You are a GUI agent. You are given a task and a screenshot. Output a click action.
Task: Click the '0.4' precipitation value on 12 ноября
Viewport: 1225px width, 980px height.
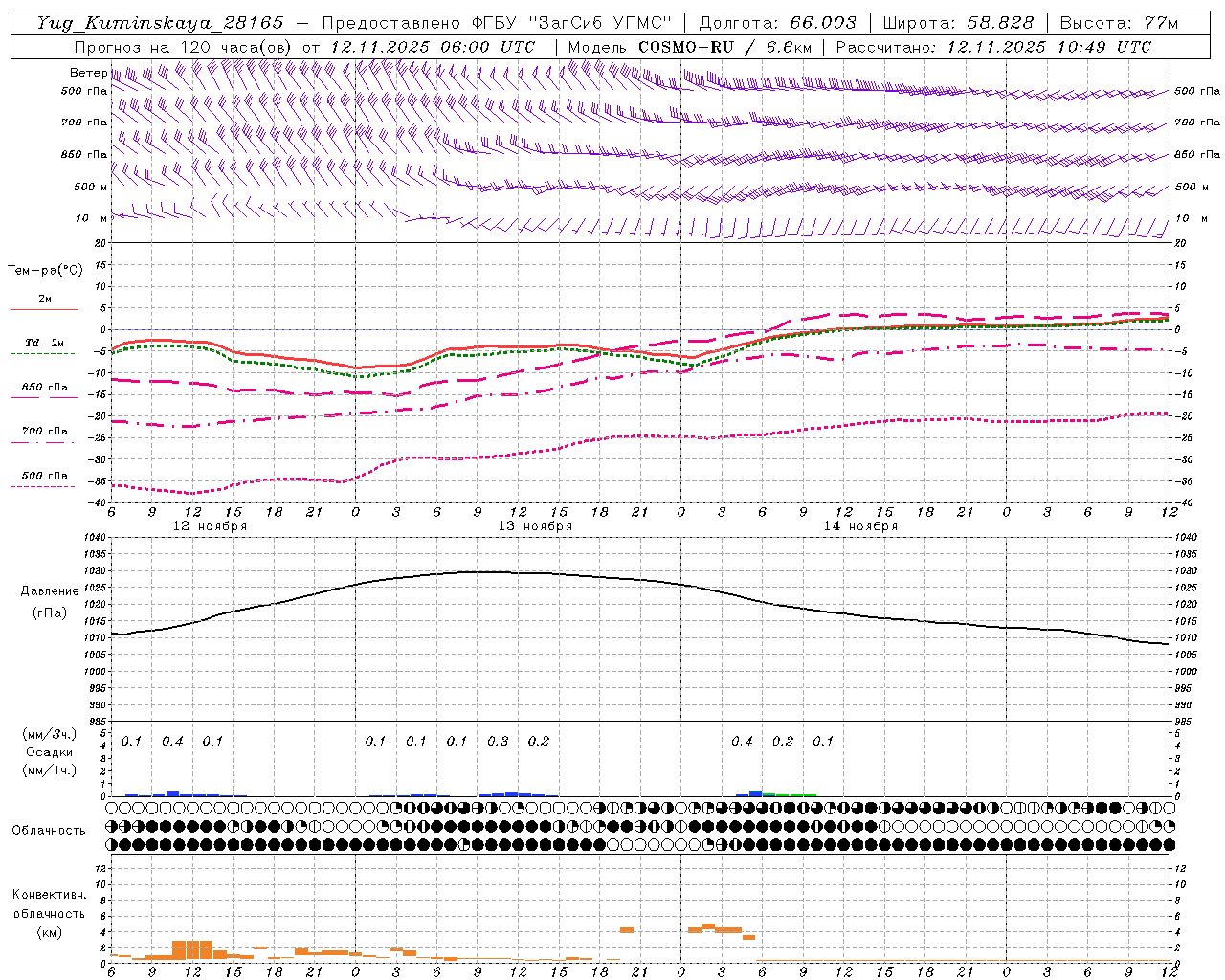[172, 741]
